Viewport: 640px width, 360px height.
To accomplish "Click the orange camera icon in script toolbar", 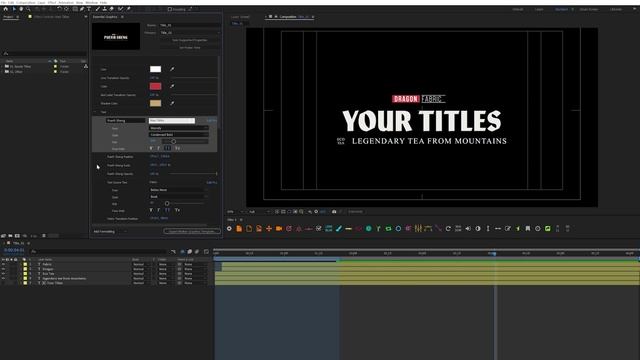I will (279, 229).
